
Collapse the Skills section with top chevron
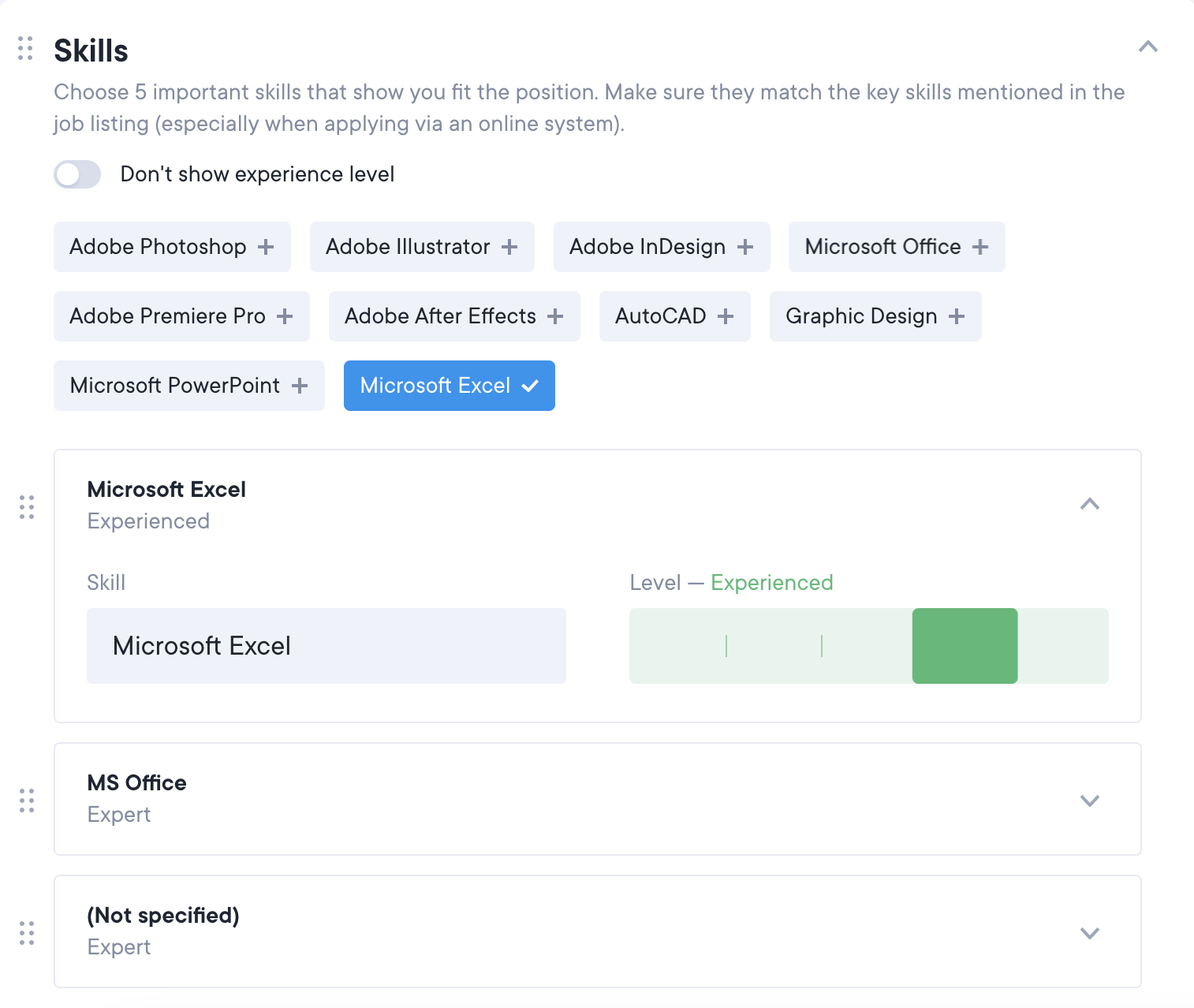tap(1147, 47)
